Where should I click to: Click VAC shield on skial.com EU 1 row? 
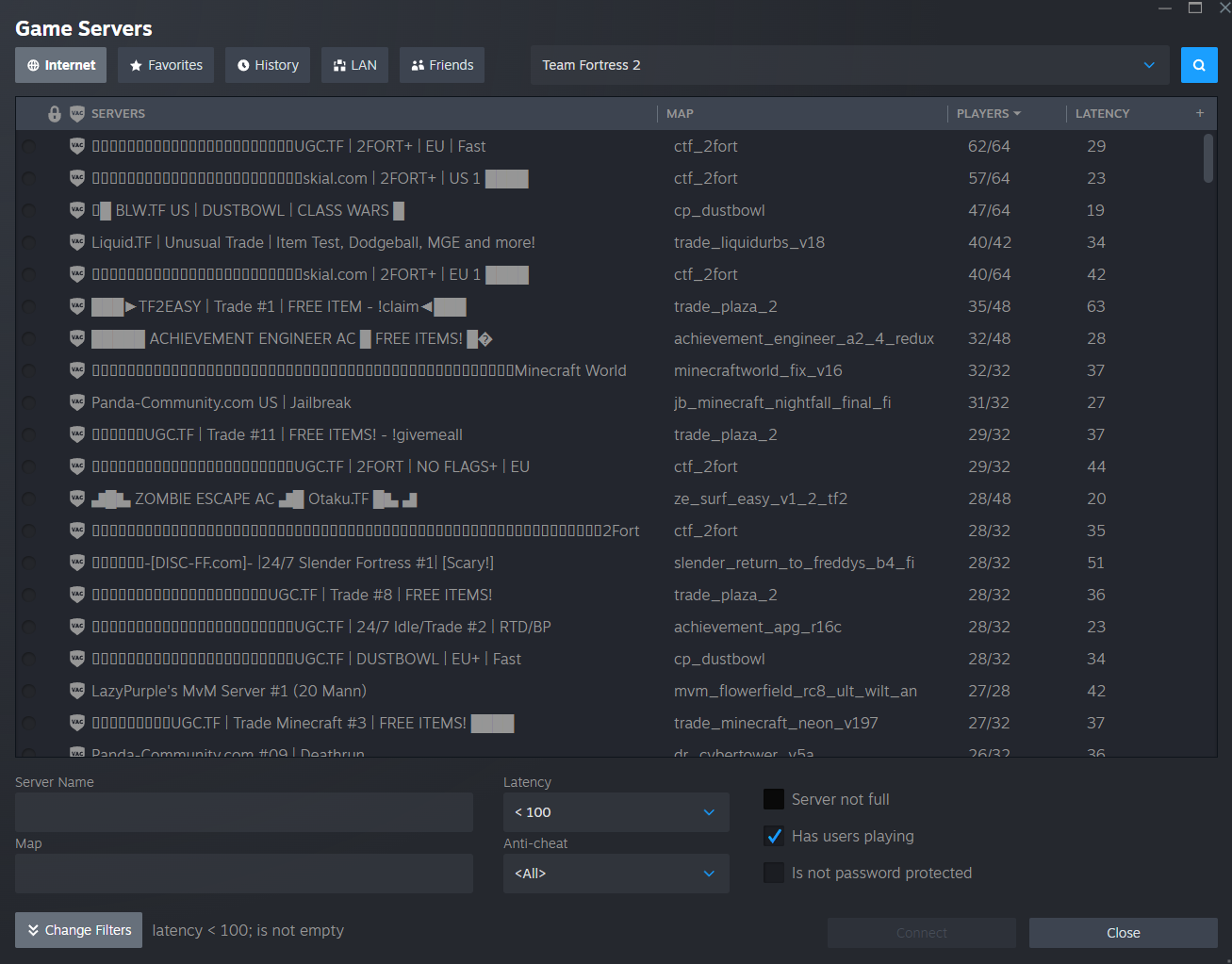77,274
